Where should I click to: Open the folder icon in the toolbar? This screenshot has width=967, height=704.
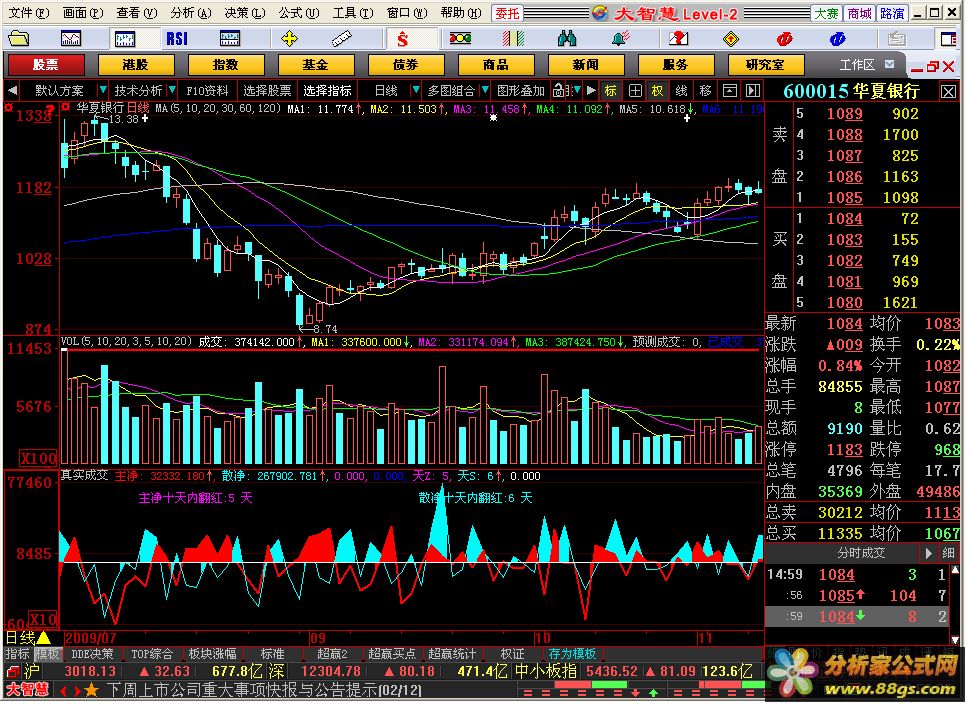19,39
